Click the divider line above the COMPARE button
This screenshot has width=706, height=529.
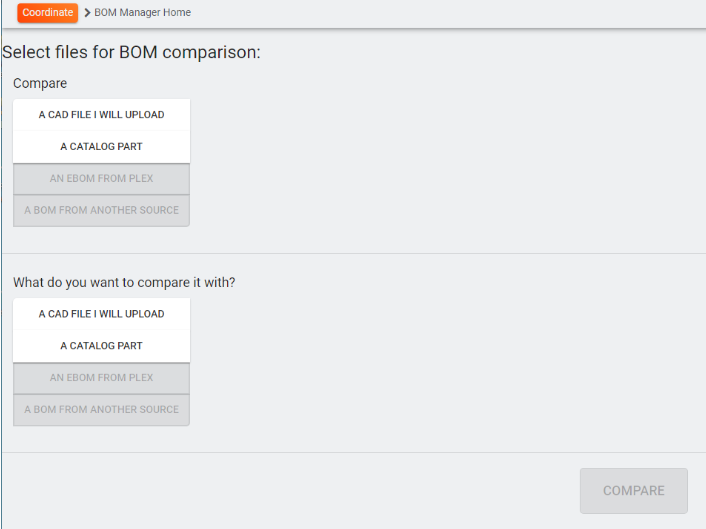[x=354, y=452]
